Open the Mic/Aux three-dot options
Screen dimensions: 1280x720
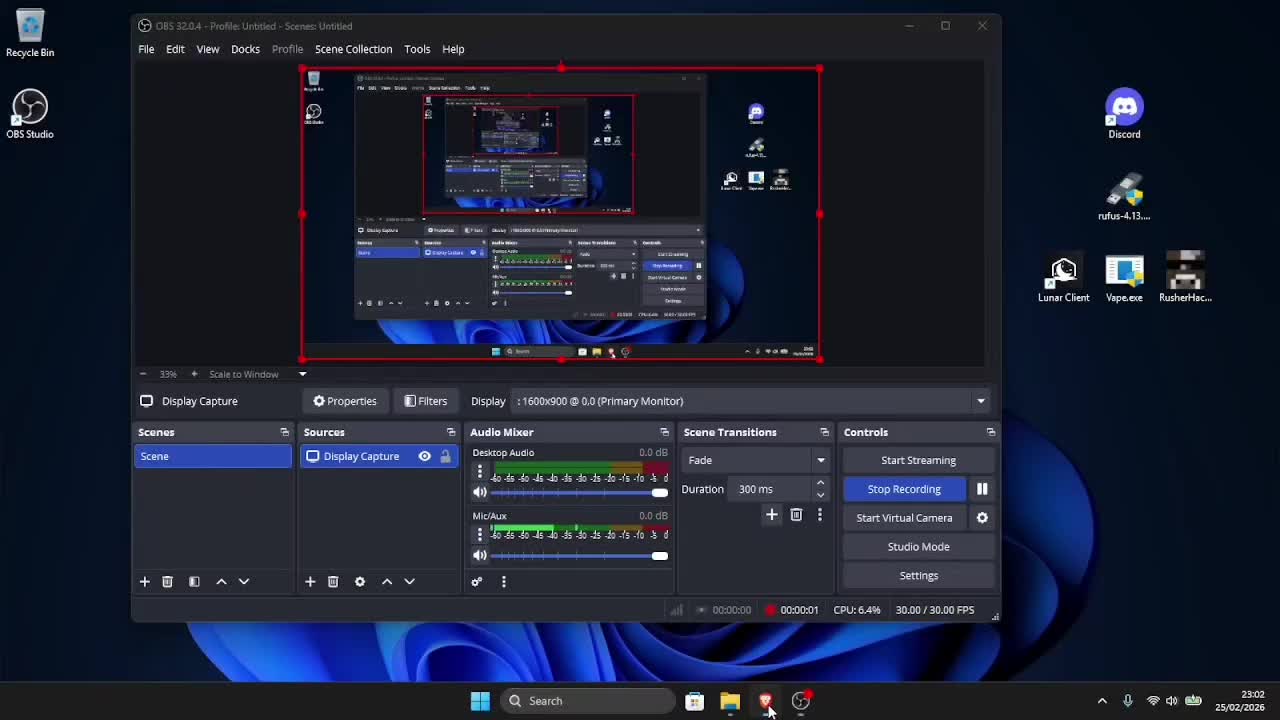coord(479,534)
